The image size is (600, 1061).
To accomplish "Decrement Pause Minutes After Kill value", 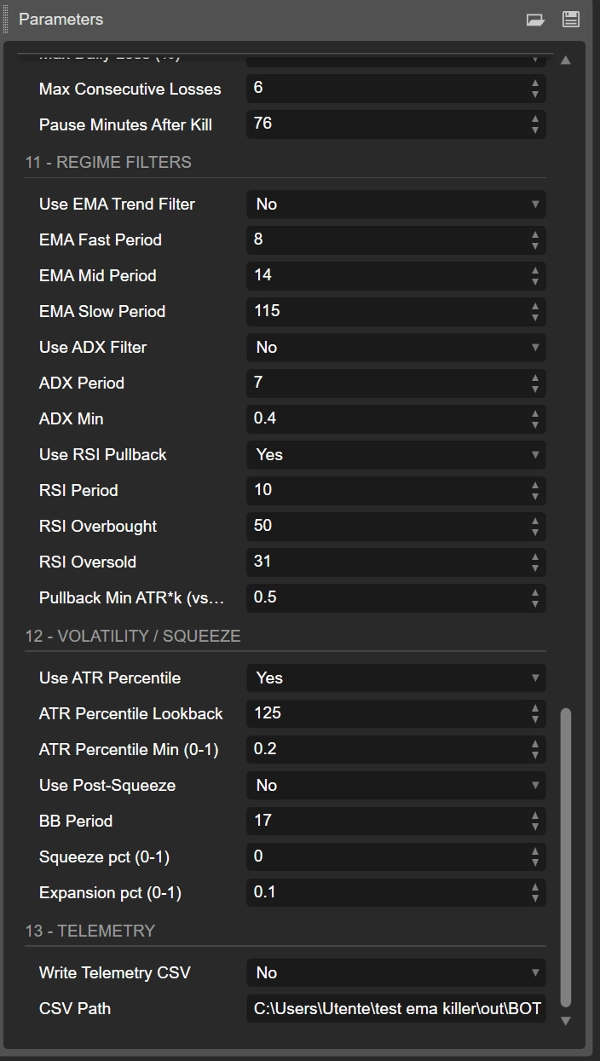I will pyautogui.click(x=537, y=128).
